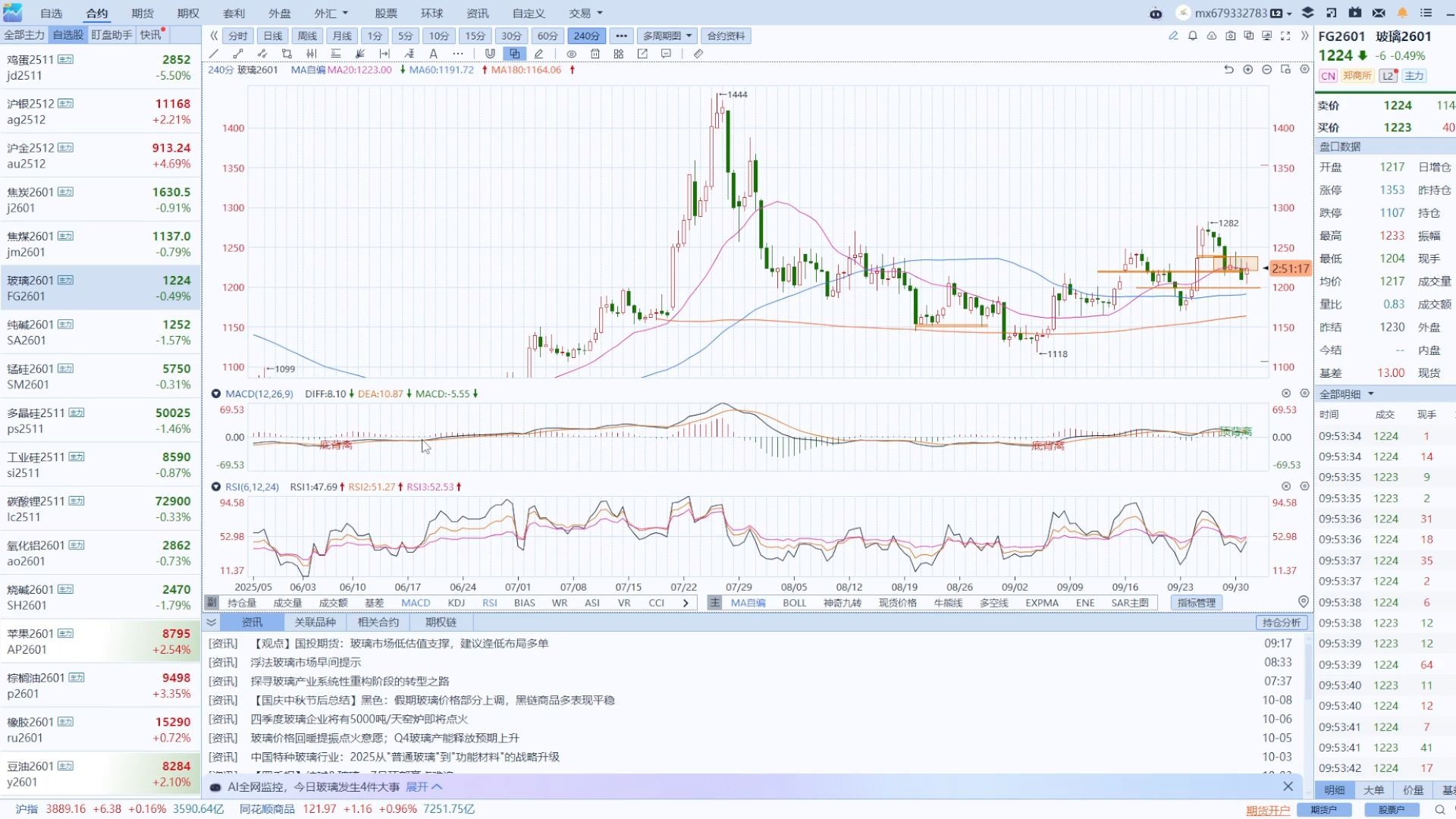Image resolution: width=1456 pixels, height=819 pixels.
Task: Select the trend line drawing tool
Action: coord(214,54)
